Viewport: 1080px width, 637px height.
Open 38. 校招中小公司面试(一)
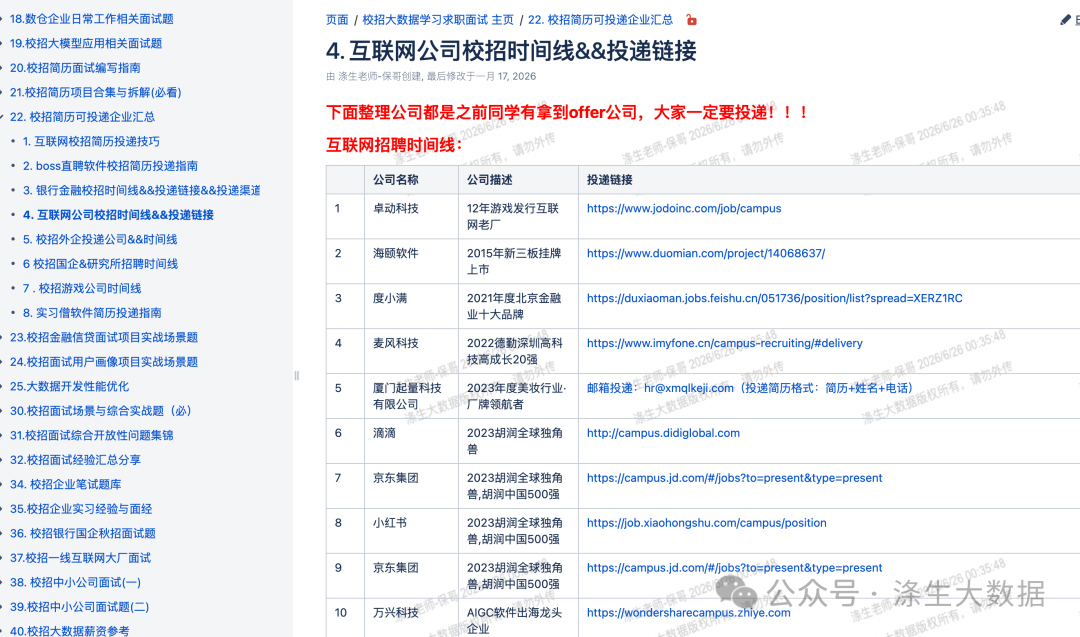75,583
